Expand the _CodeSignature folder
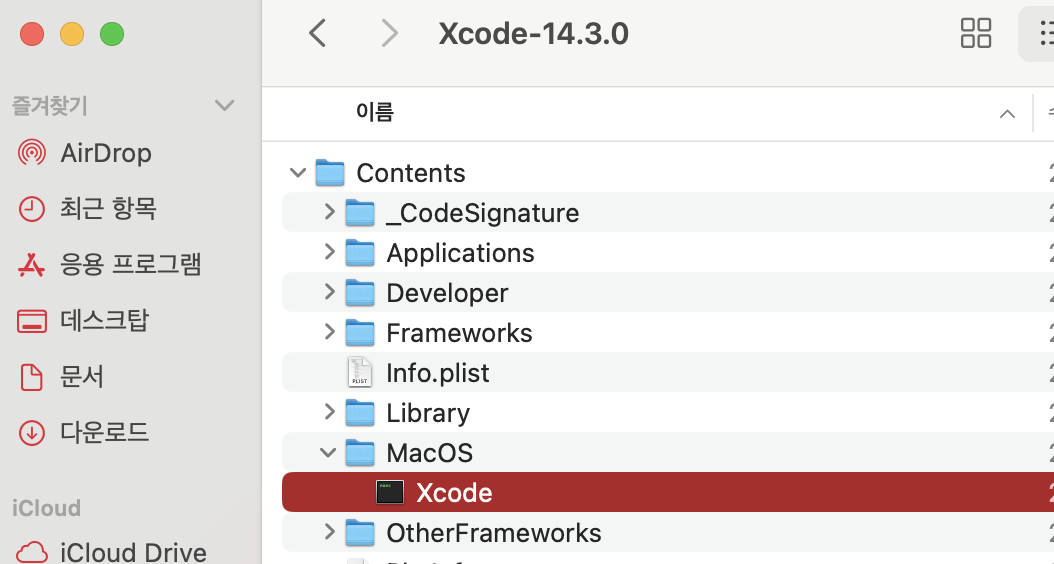Viewport: 1054px width, 564px height. tap(329, 212)
